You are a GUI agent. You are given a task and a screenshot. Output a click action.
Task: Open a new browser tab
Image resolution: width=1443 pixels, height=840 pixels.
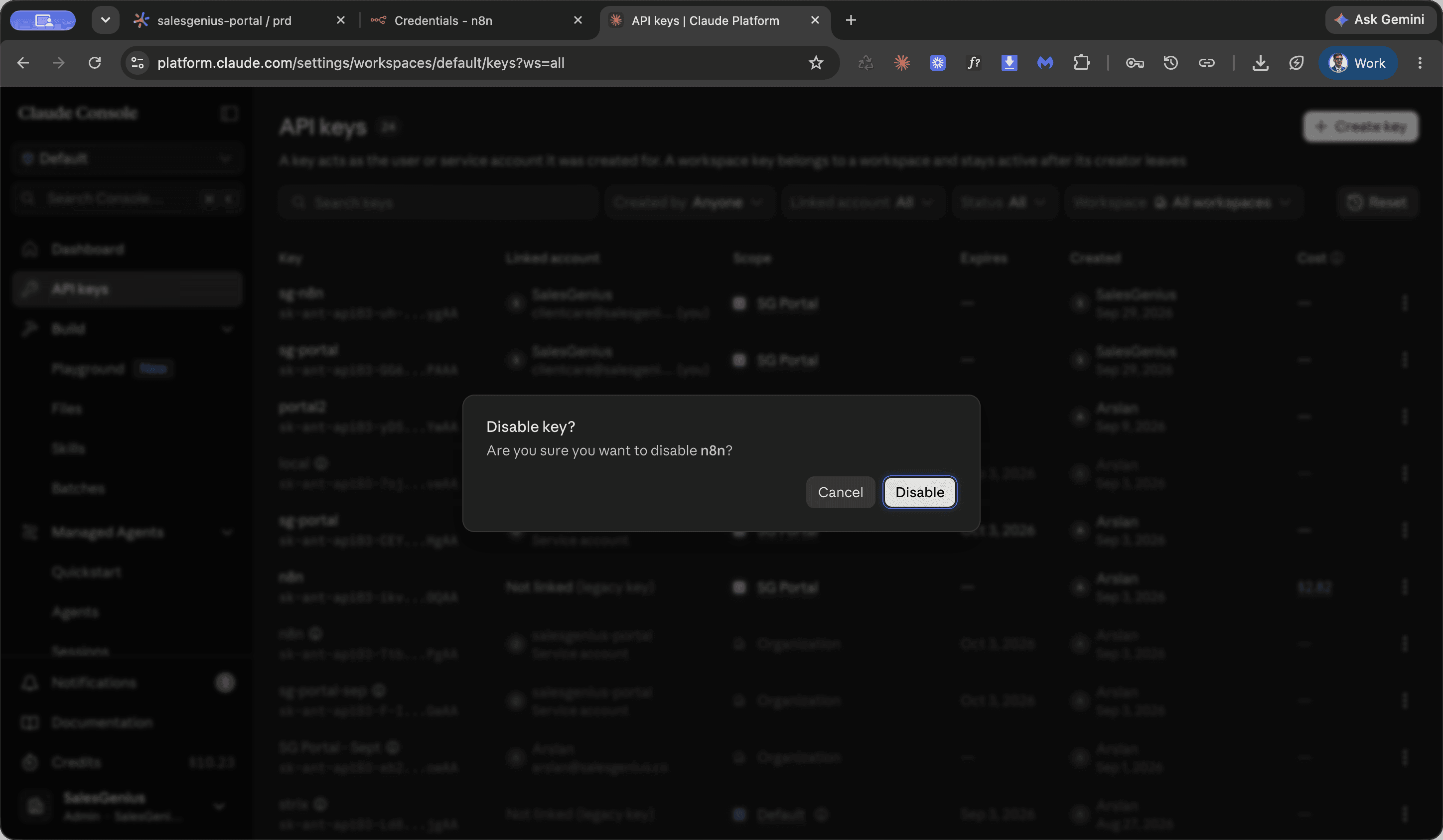851,20
